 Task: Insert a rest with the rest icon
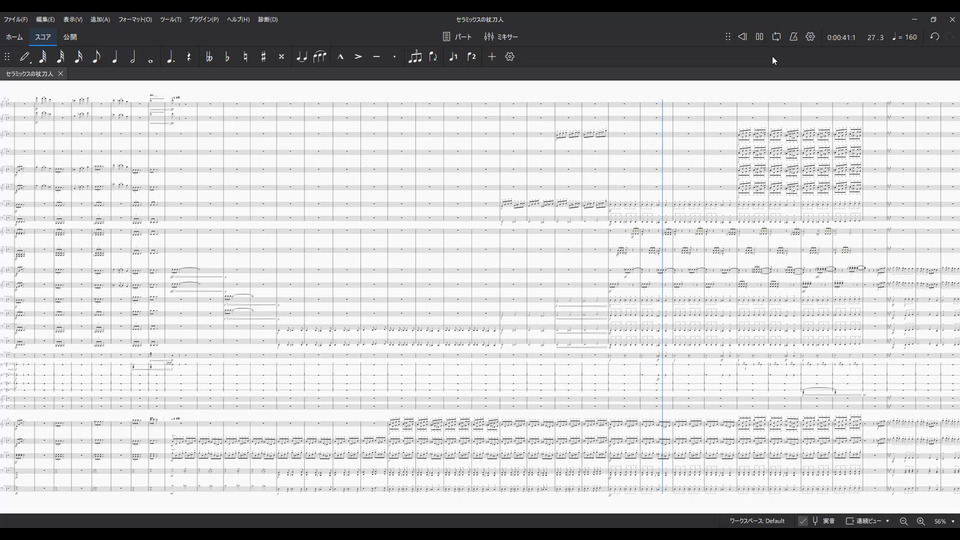pos(189,57)
